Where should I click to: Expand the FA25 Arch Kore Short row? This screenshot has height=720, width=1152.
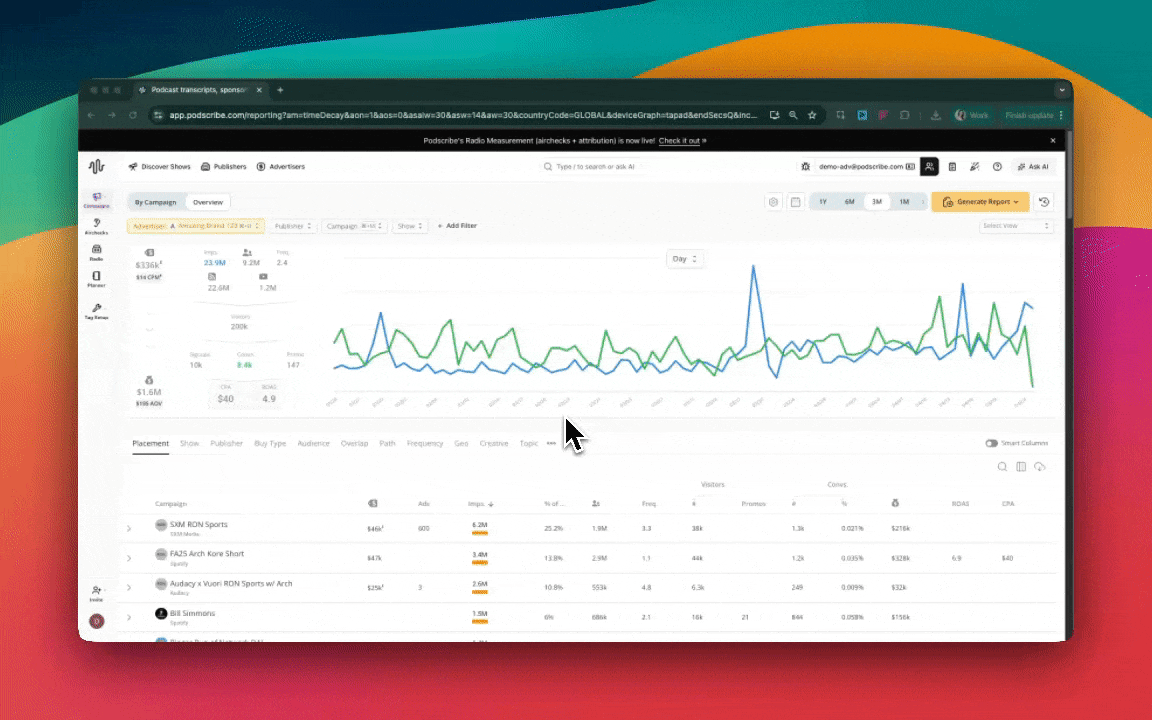129,558
